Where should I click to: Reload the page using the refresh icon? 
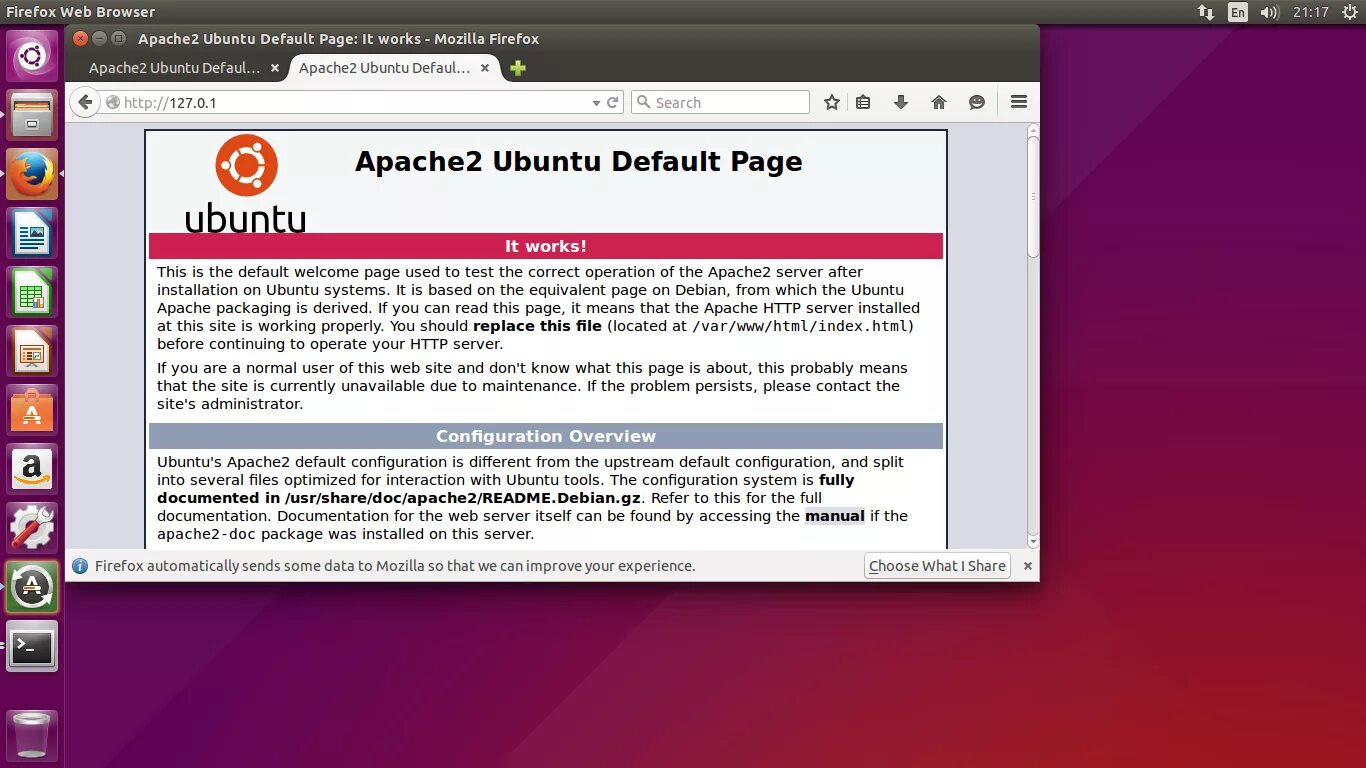pyautogui.click(x=612, y=102)
